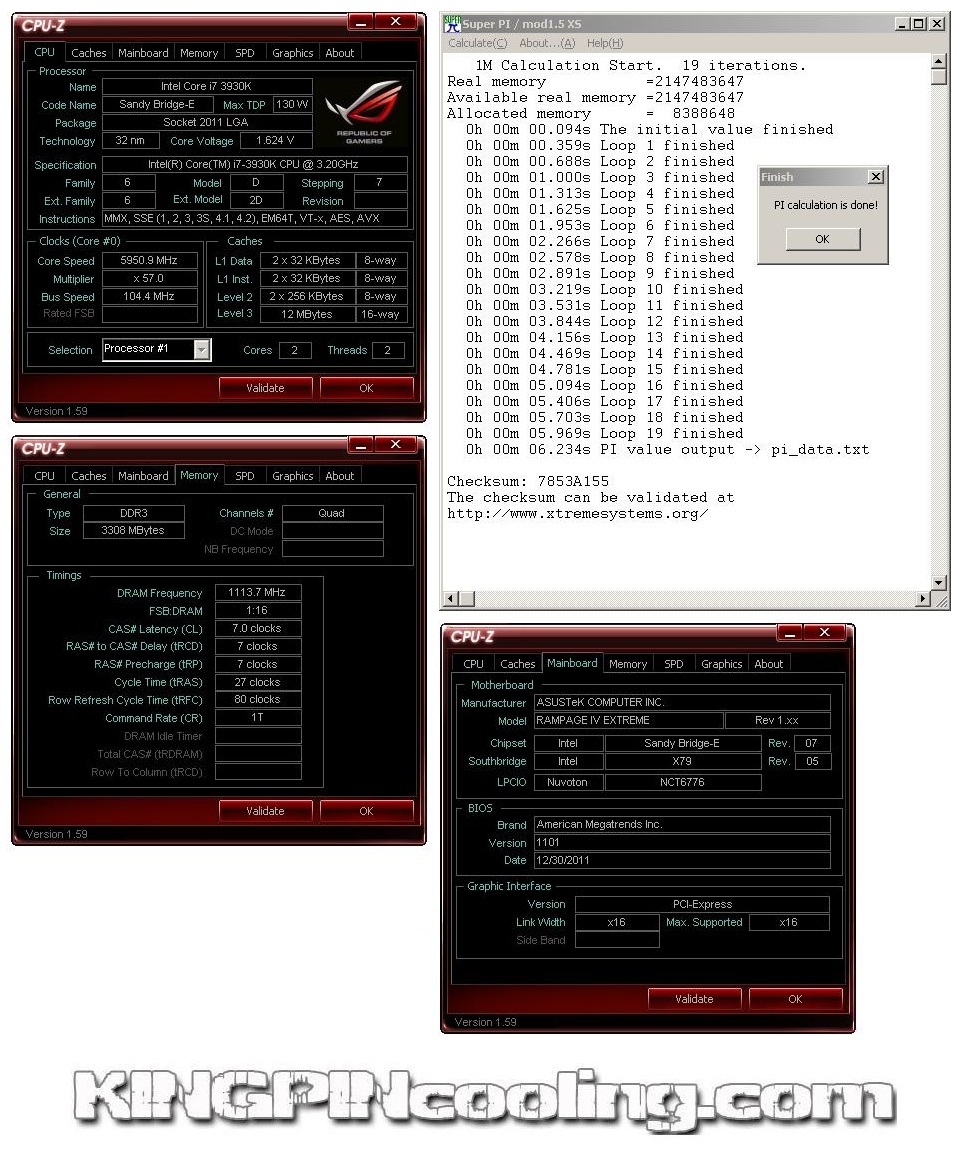The height and width of the screenshot is (1151, 965).
Task: Open SPD tab in Mainboard window
Action: 674,664
